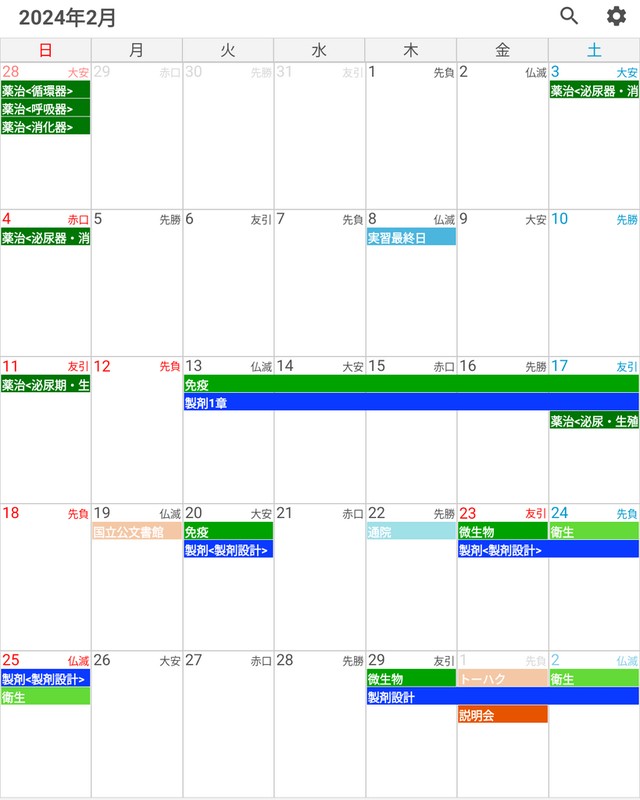Image resolution: width=640 pixels, height=800 pixels.
Task: Open the 説明会 event on March 1
Action: click(503, 715)
